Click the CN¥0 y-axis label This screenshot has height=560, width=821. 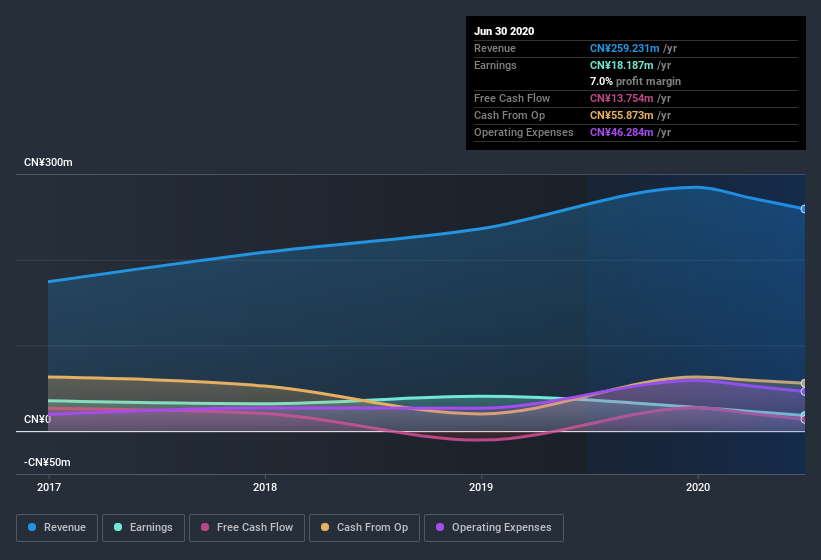point(37,419)
